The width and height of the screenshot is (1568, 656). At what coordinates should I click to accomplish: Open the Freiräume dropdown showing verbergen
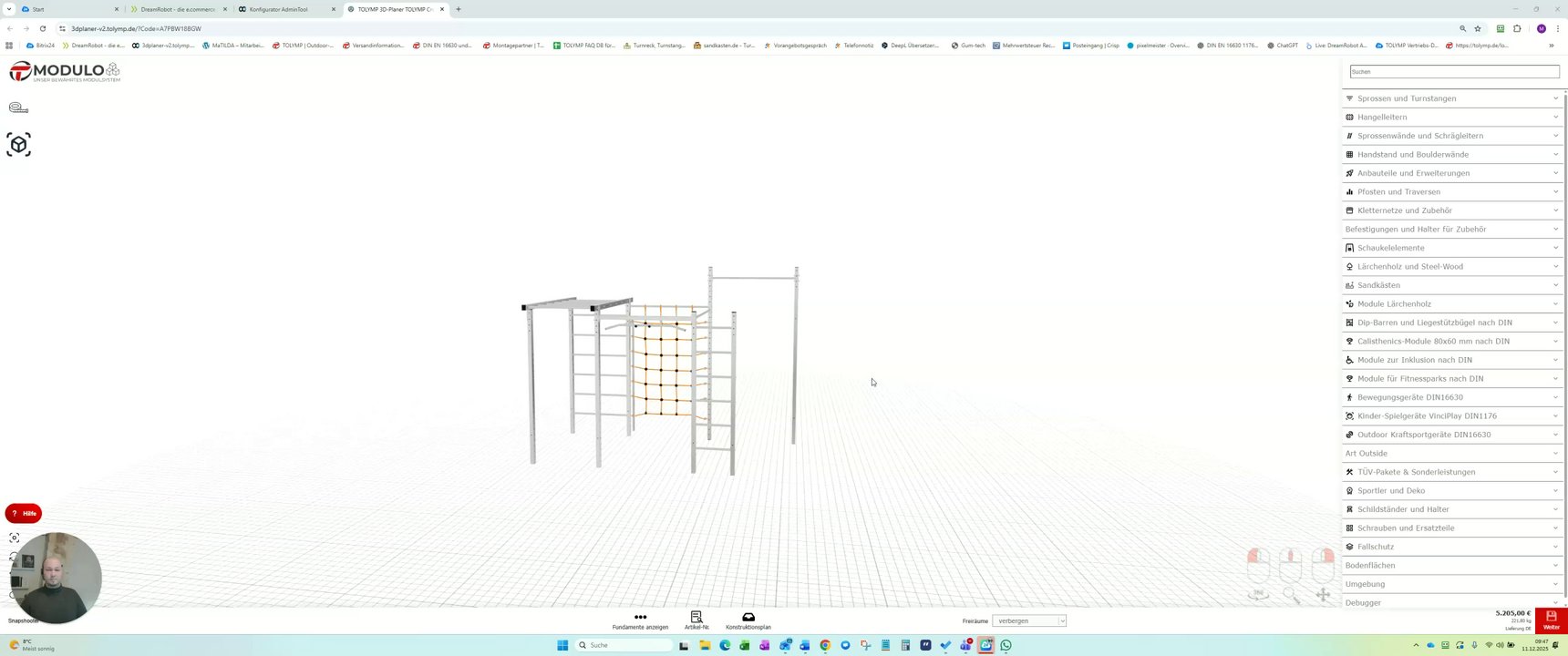pyautogui.click(x=1029, y=620)
